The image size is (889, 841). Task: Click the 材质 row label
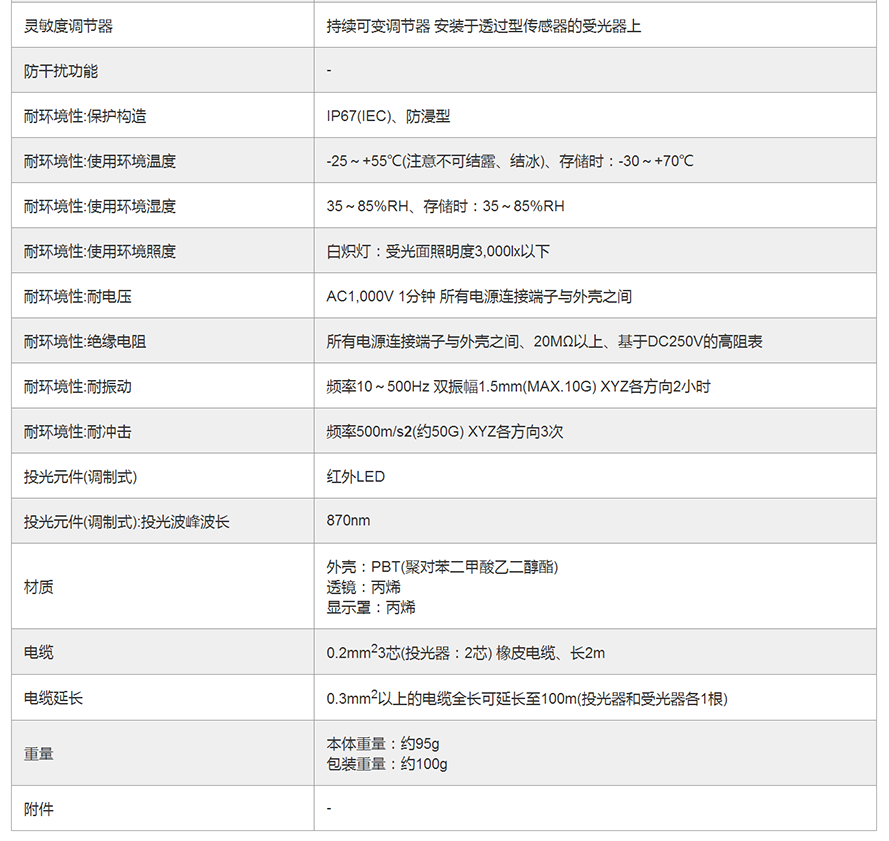(x=39, y=587)
